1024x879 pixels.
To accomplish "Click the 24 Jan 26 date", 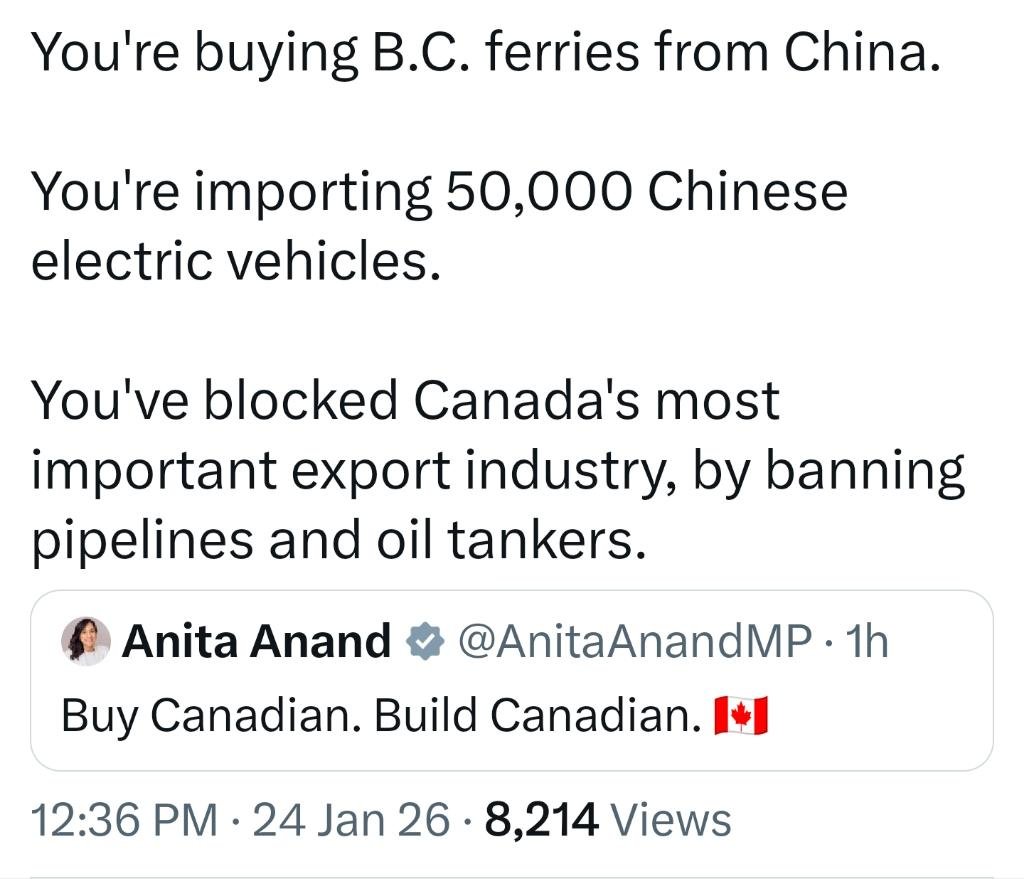I will point(352,821).
